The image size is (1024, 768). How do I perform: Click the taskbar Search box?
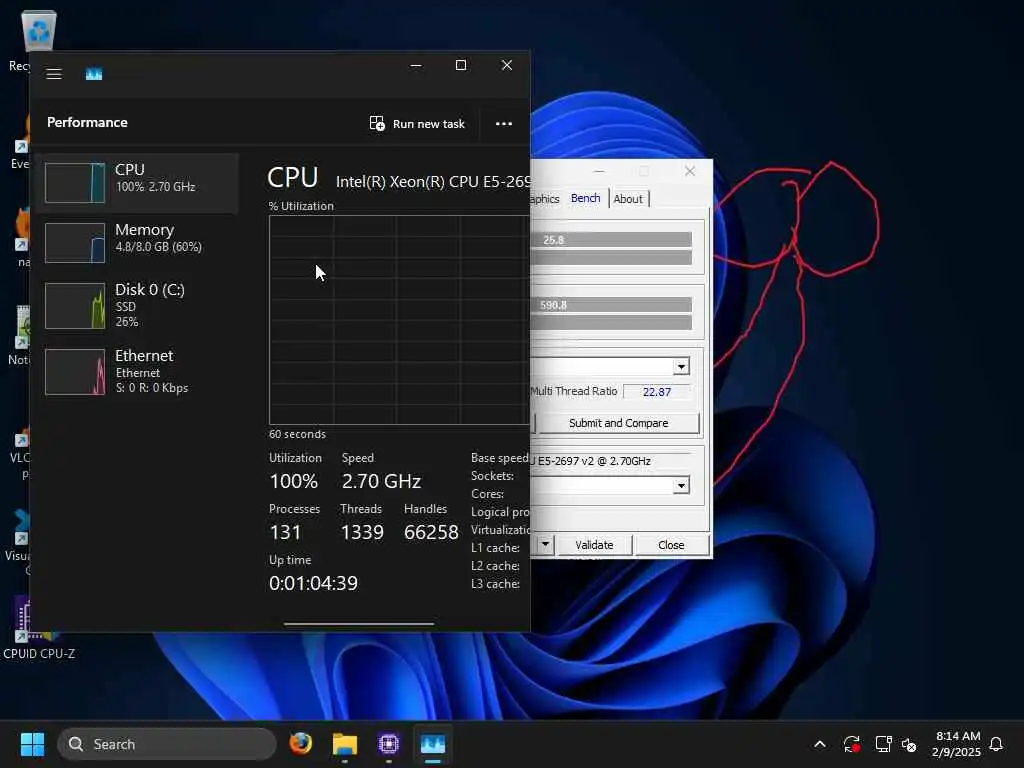[x=167, y=744]
